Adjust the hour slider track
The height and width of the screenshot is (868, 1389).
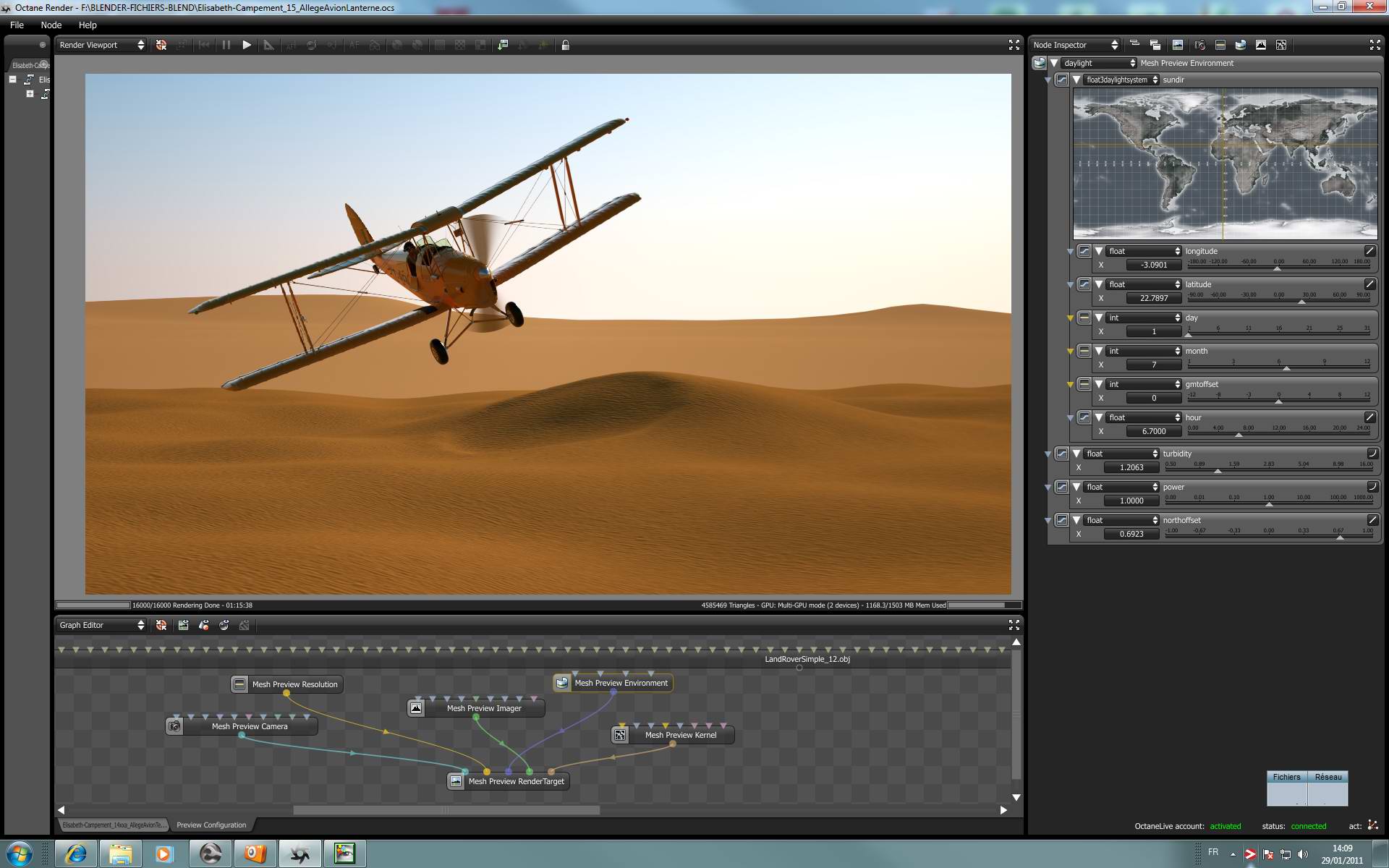pos(1278,434)
